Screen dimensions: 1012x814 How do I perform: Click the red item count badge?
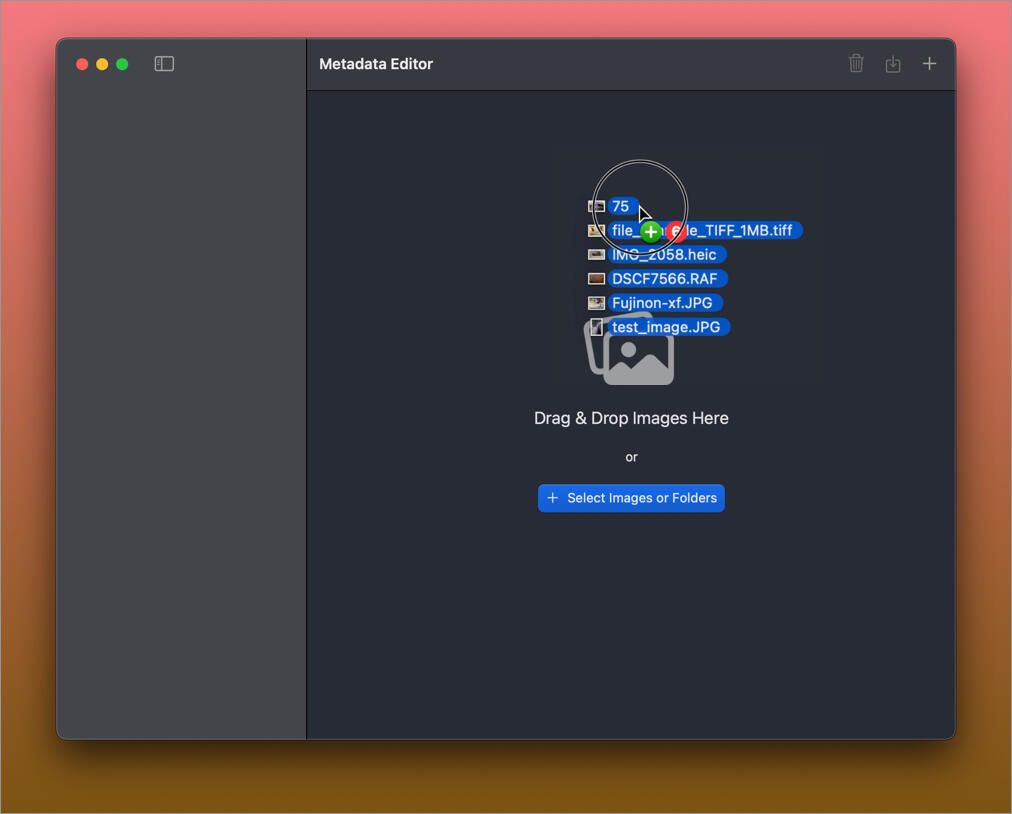pyautogui.click(x=677, y=232)
